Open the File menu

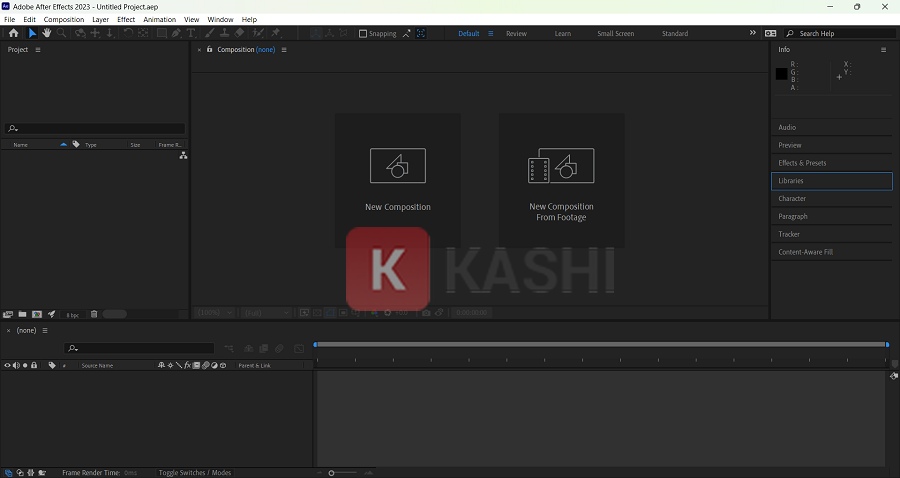[10, 20]
